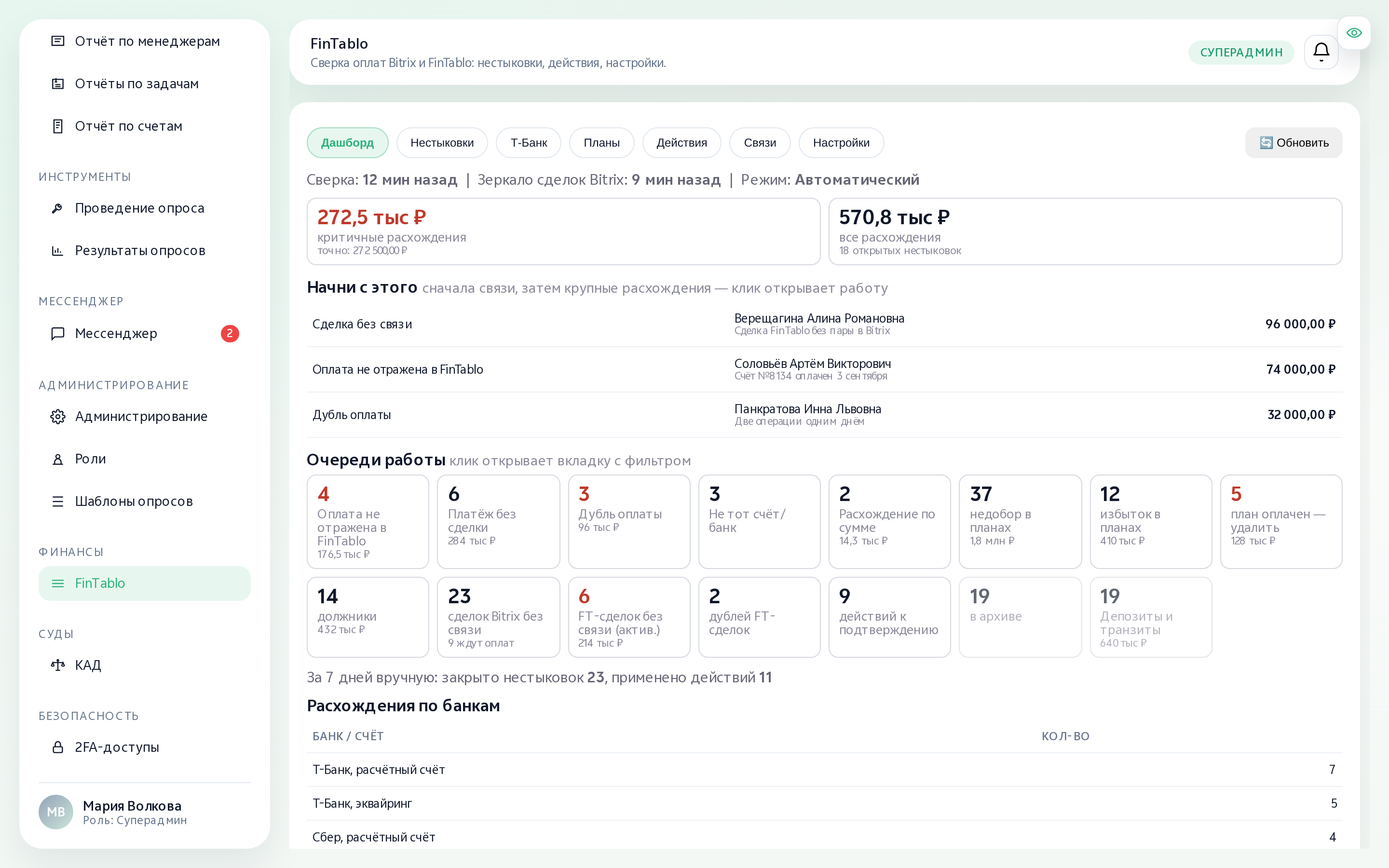
Task: Open the в архиве 19 card
Action: click(x=1020, y=617)
